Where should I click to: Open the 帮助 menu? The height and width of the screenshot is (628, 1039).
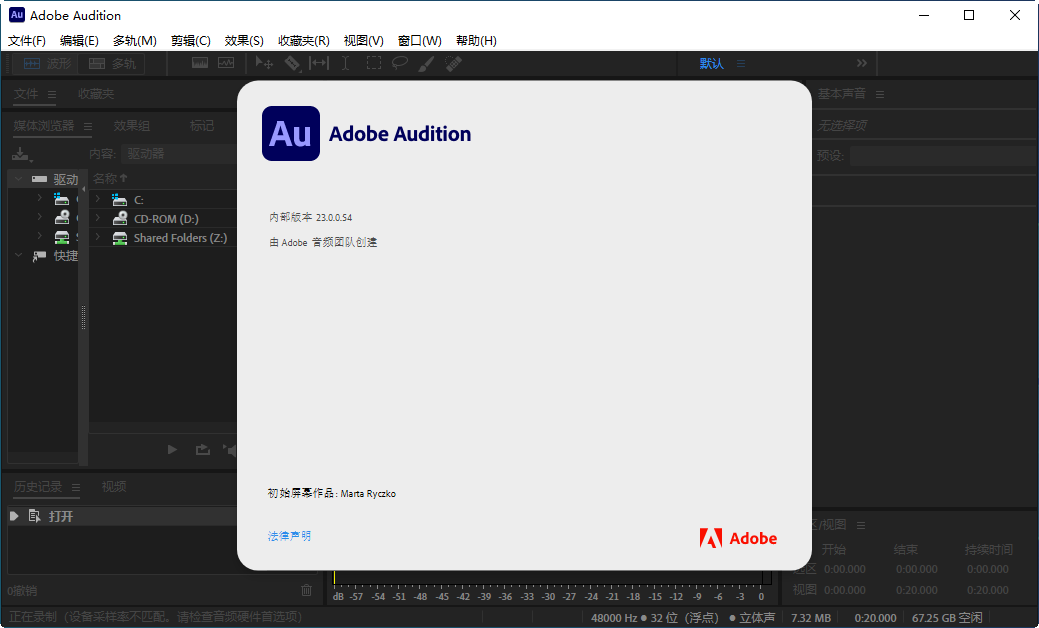(x=477, y=41)
